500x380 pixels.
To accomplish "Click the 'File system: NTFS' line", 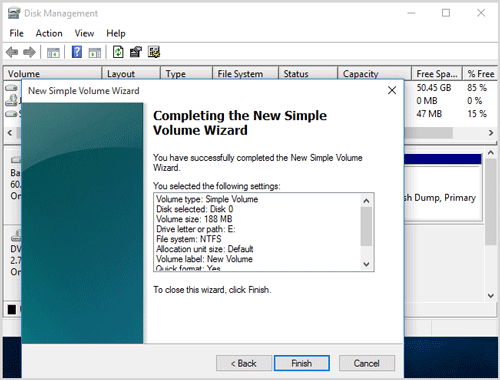I will (x=189, y=239).
